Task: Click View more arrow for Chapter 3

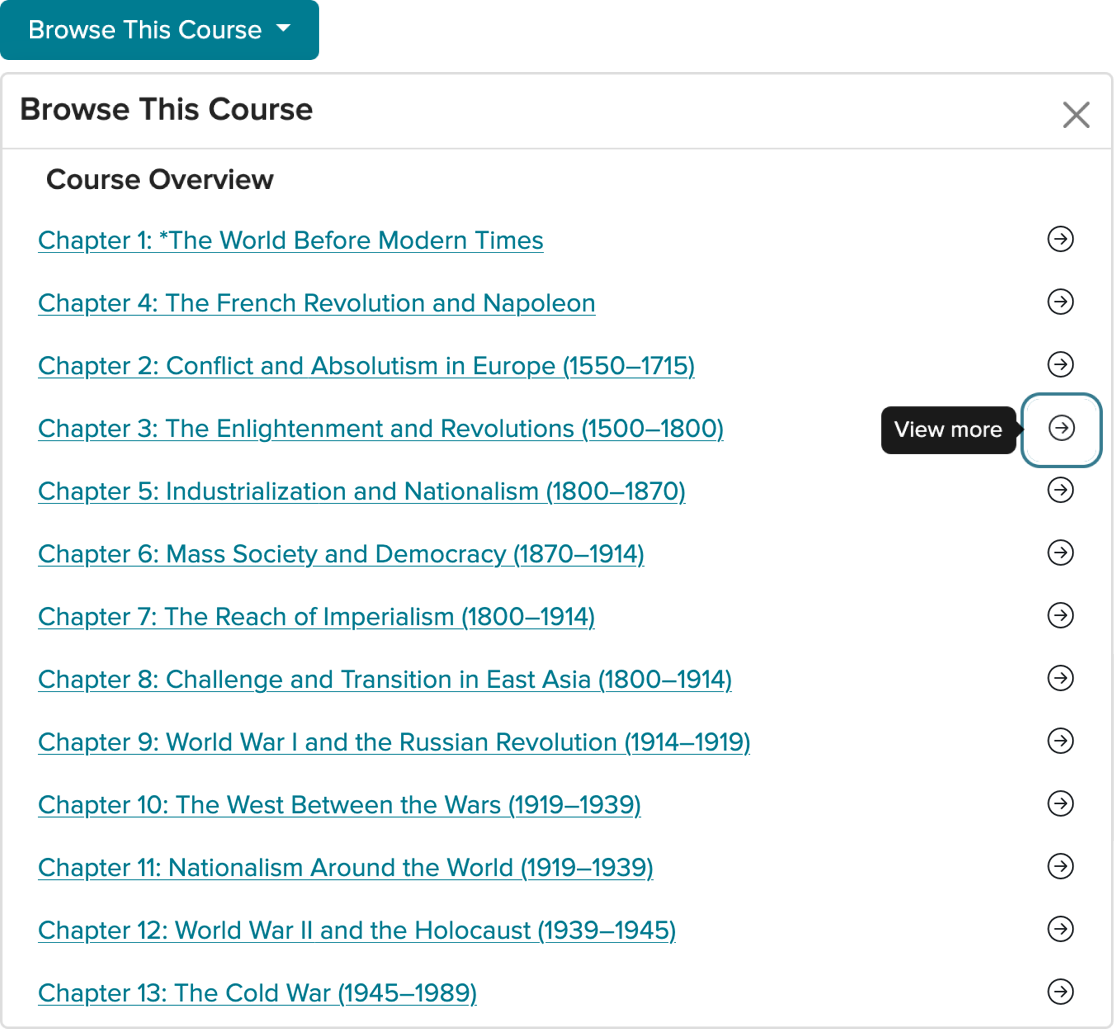Action: pyautogui.click(x=1060, y=428)
